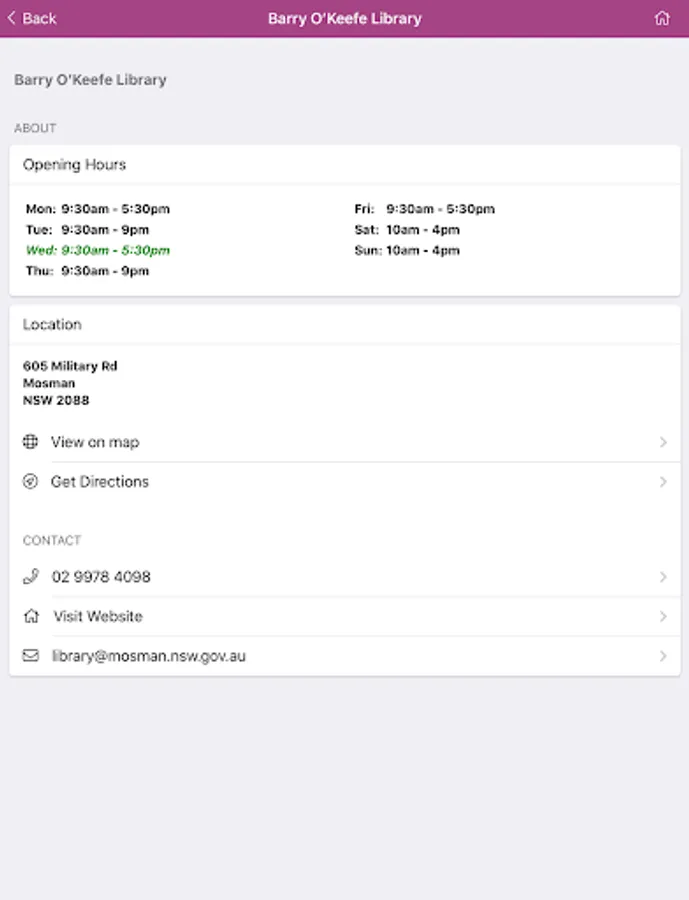The width and height of the screenshot is (689, 900).
Task: Click chevron on the email address row
Action: [663, 656]
